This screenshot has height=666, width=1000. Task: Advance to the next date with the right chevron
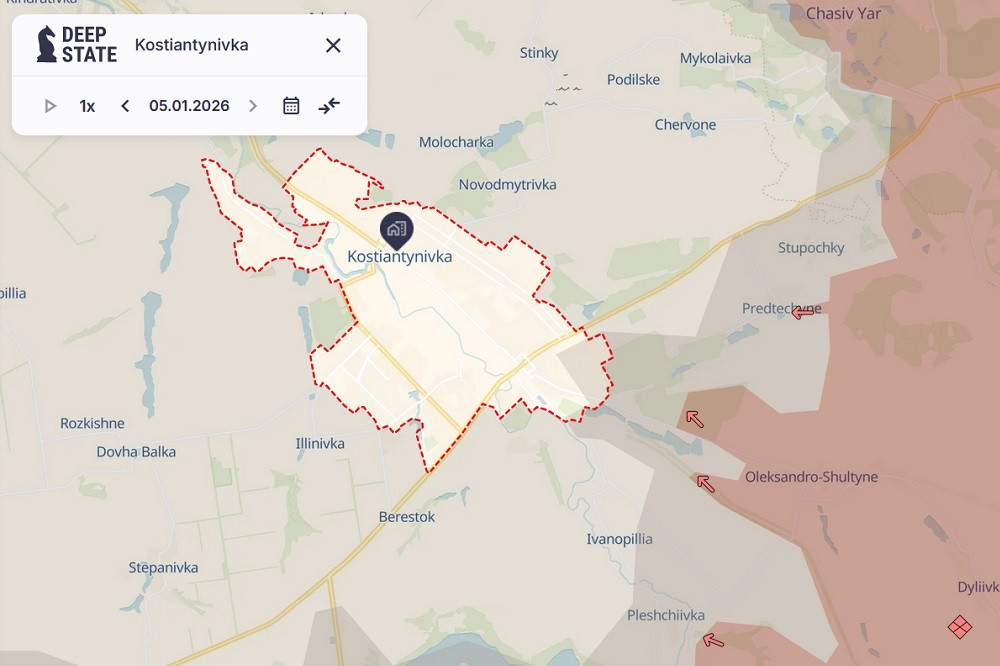(x=253, y=106)
